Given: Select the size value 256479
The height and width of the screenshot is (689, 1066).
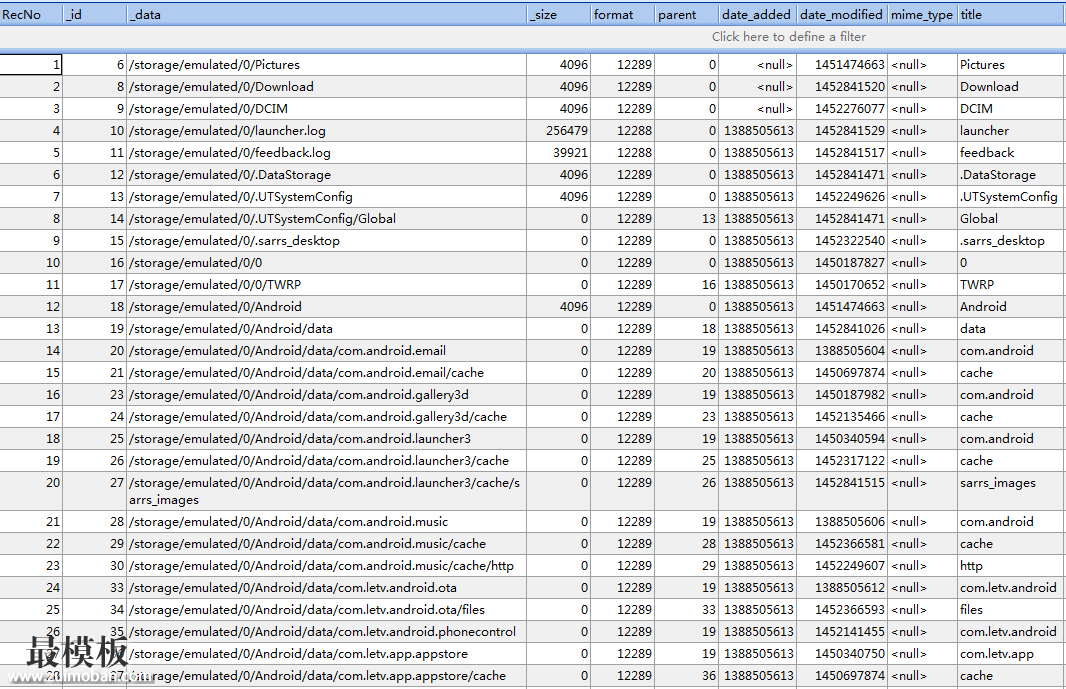Looking at the screenshot, I should coord(559,131).
